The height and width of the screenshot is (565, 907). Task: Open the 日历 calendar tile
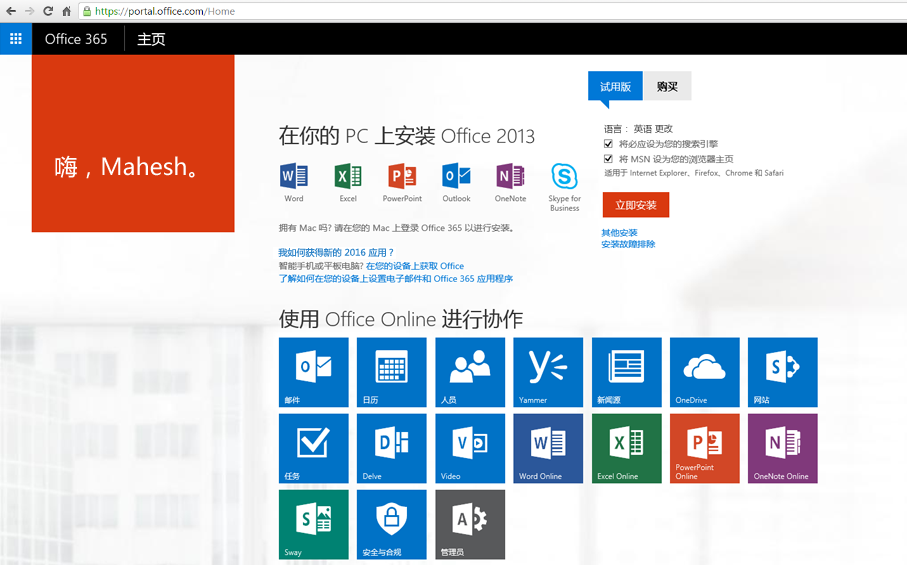[x=392, y=372]
